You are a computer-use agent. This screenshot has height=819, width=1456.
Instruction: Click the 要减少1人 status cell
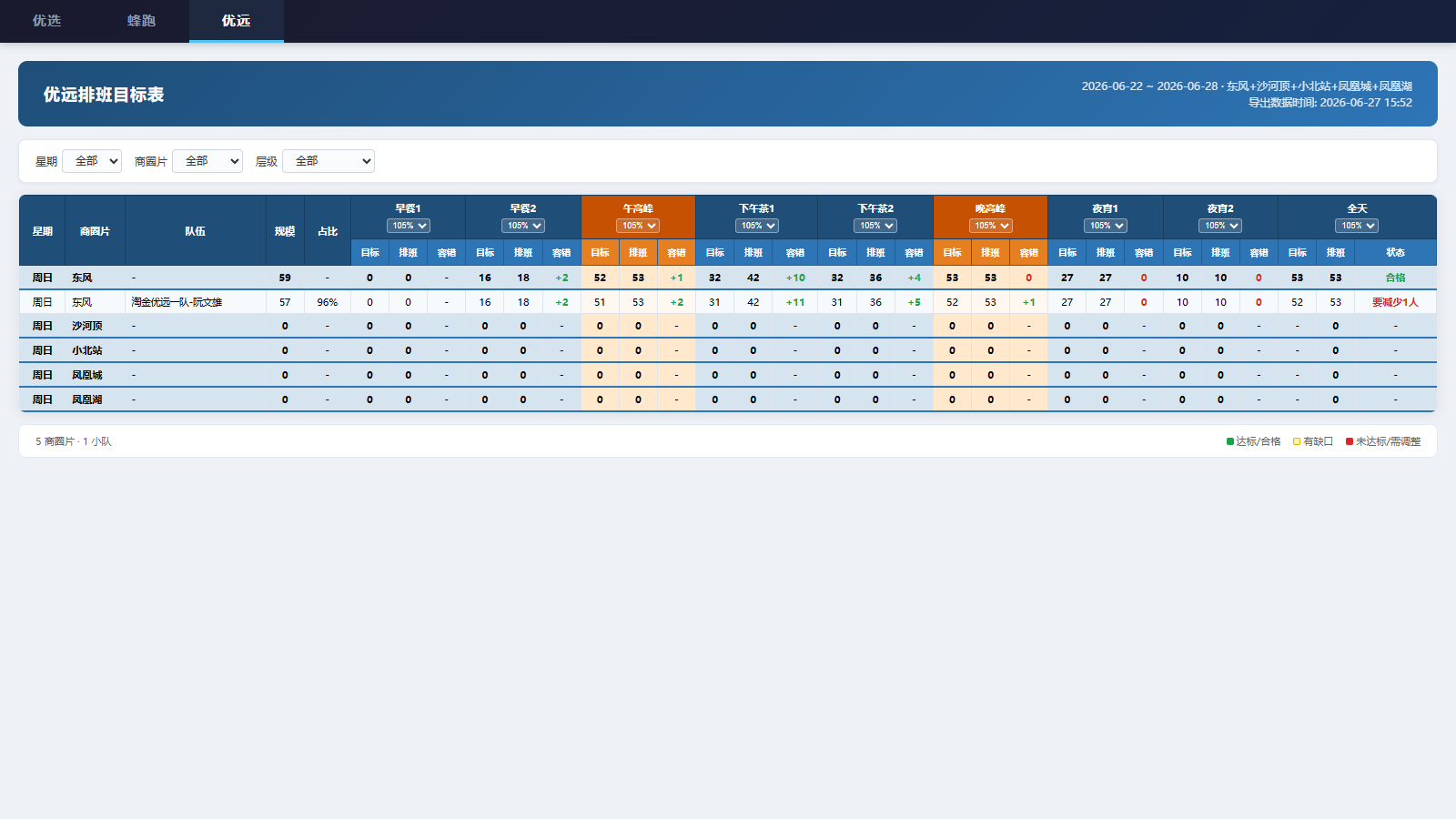tap(1395, 302)
